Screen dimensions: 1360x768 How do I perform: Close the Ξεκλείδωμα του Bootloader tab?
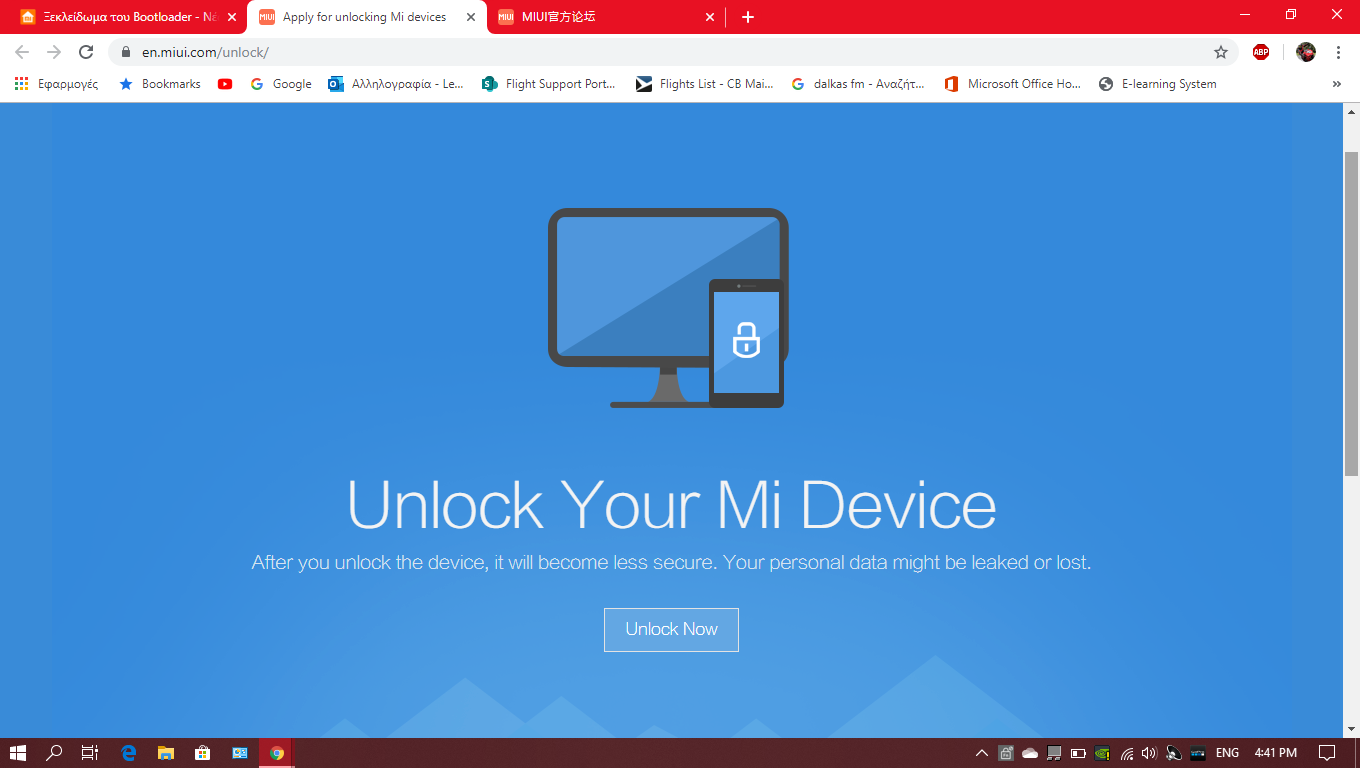(x=232, y=17)
